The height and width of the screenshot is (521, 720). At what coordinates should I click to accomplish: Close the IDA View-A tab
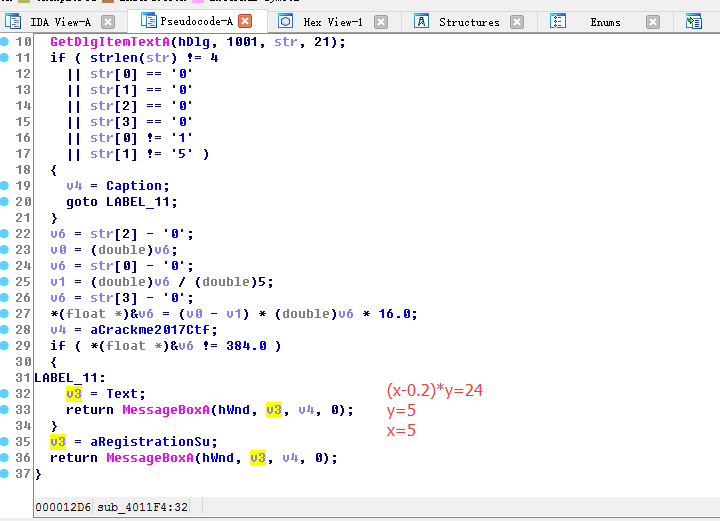tap(108, 22)
